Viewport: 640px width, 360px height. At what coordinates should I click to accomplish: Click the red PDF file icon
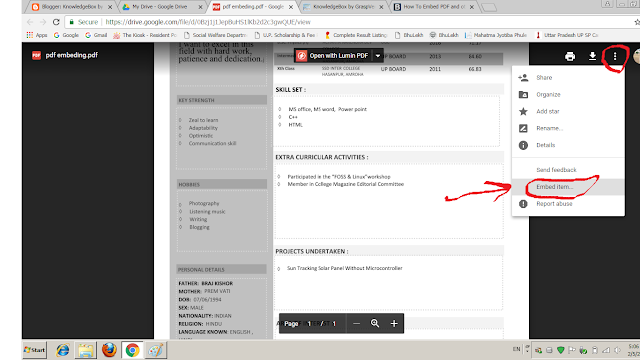[36, 55]
